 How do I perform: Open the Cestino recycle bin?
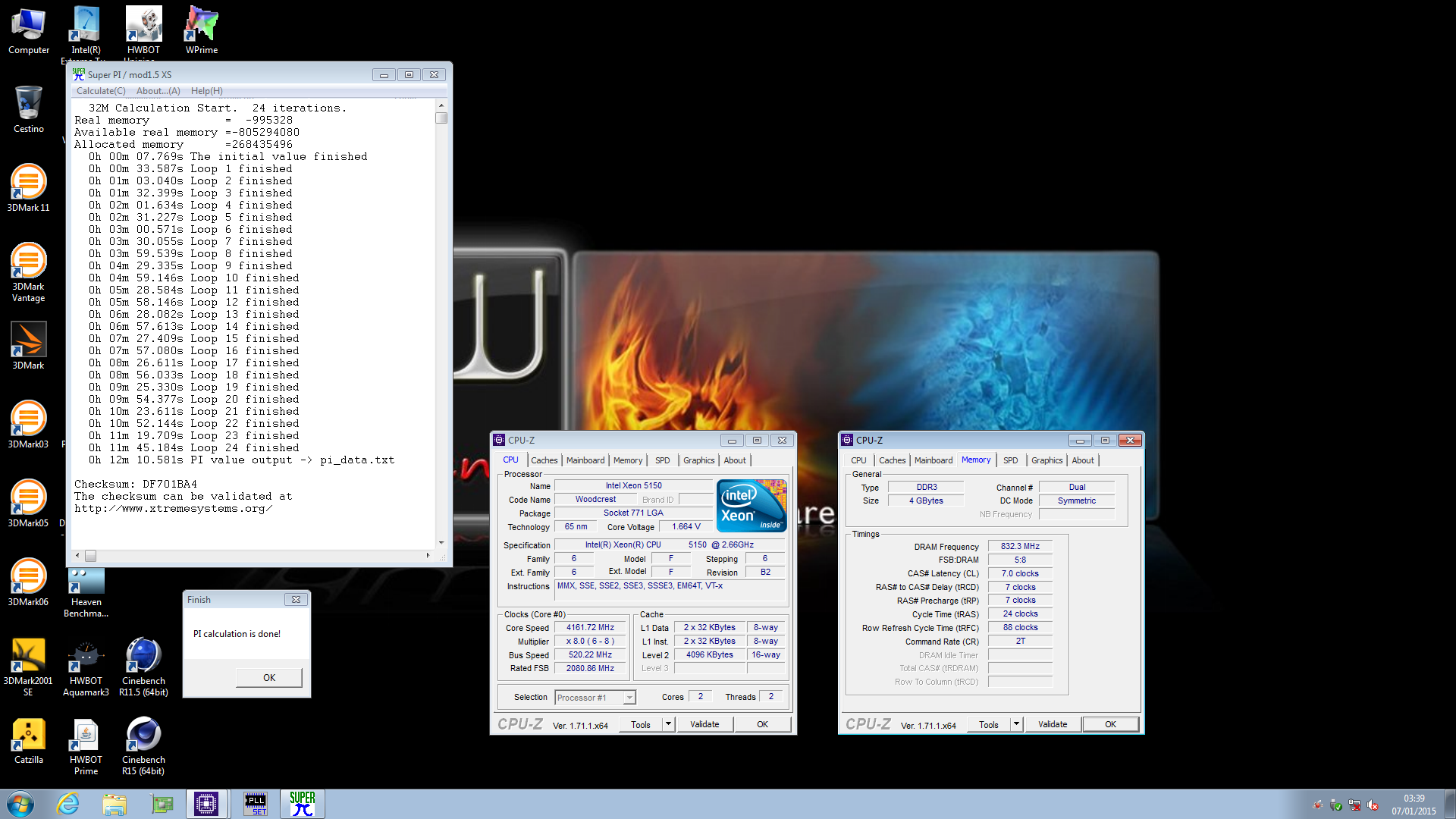pos(29,109)
